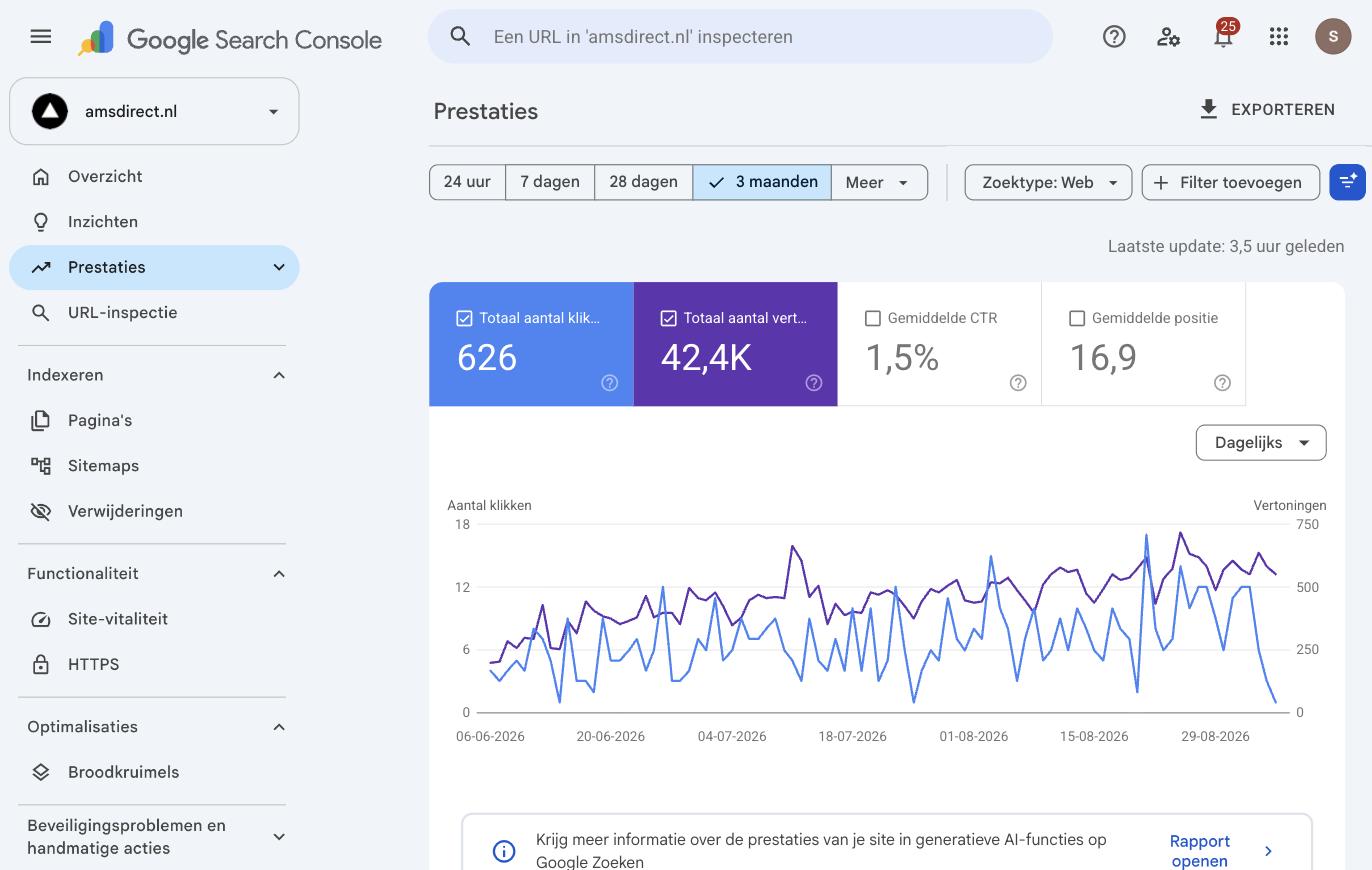Click the Pagina's documents icon
Viewport: 1372px width, 870px height.
pos(41,421)
